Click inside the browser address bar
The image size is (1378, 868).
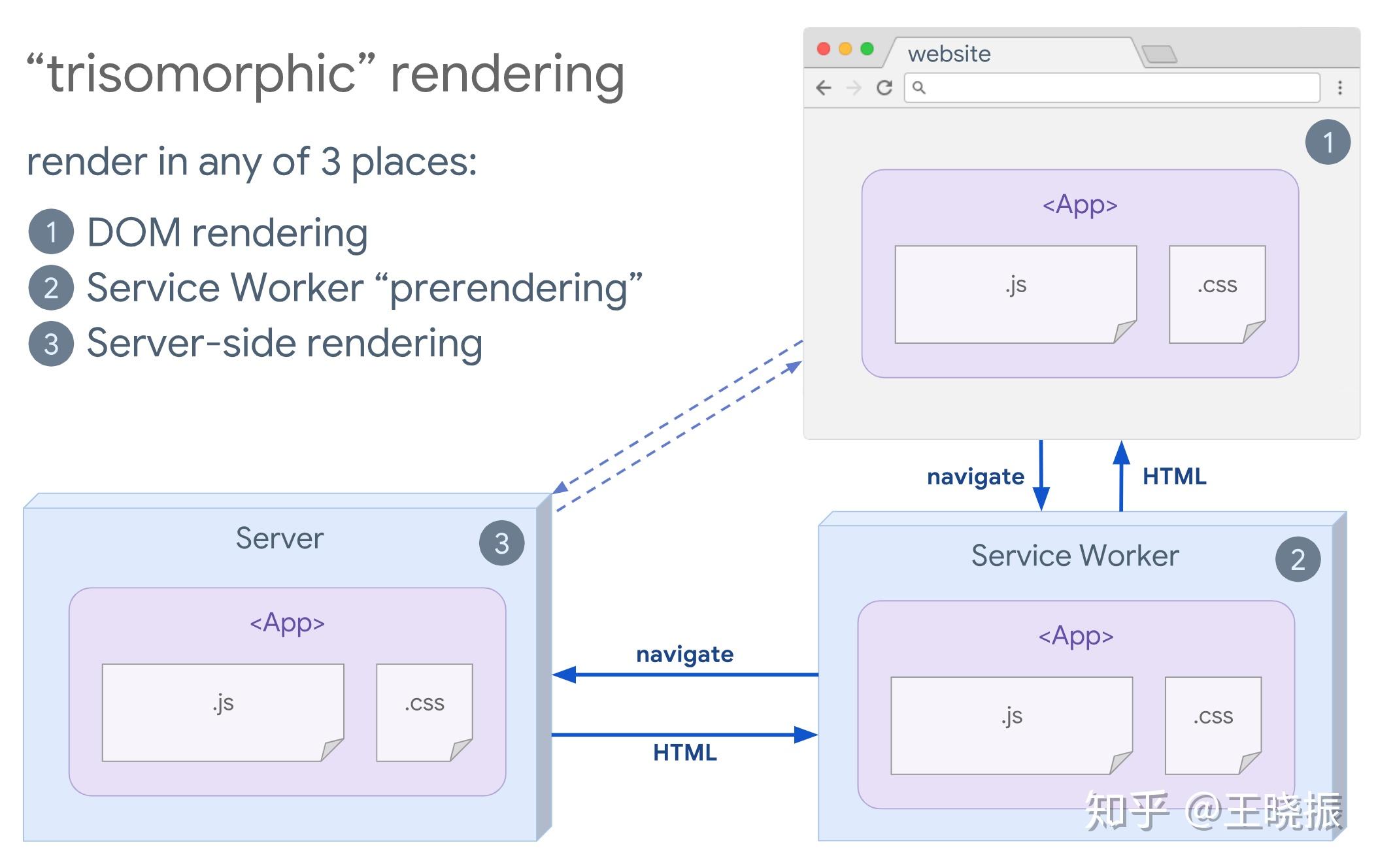point(1112,88)
